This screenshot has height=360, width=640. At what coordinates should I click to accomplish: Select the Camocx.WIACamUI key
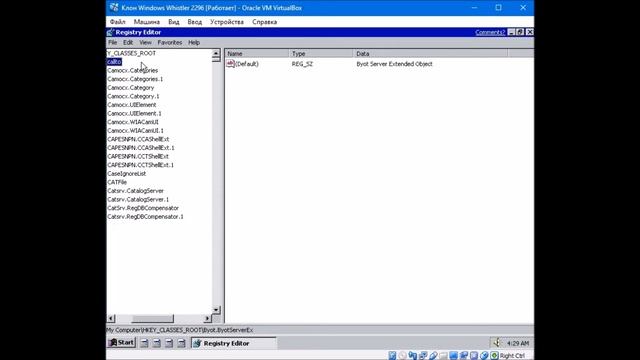click(133, 122)
